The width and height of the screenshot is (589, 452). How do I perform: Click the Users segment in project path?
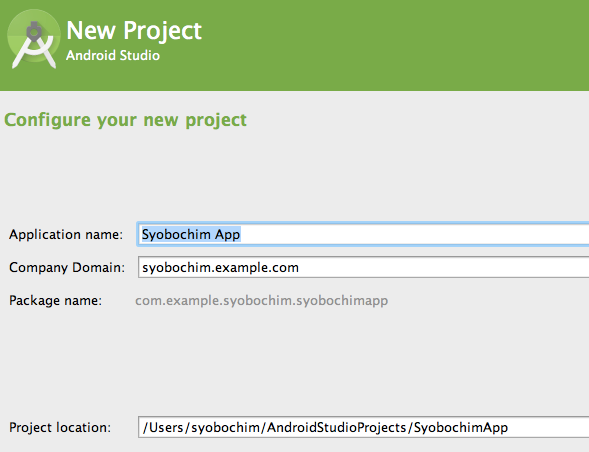click(166, 428)
